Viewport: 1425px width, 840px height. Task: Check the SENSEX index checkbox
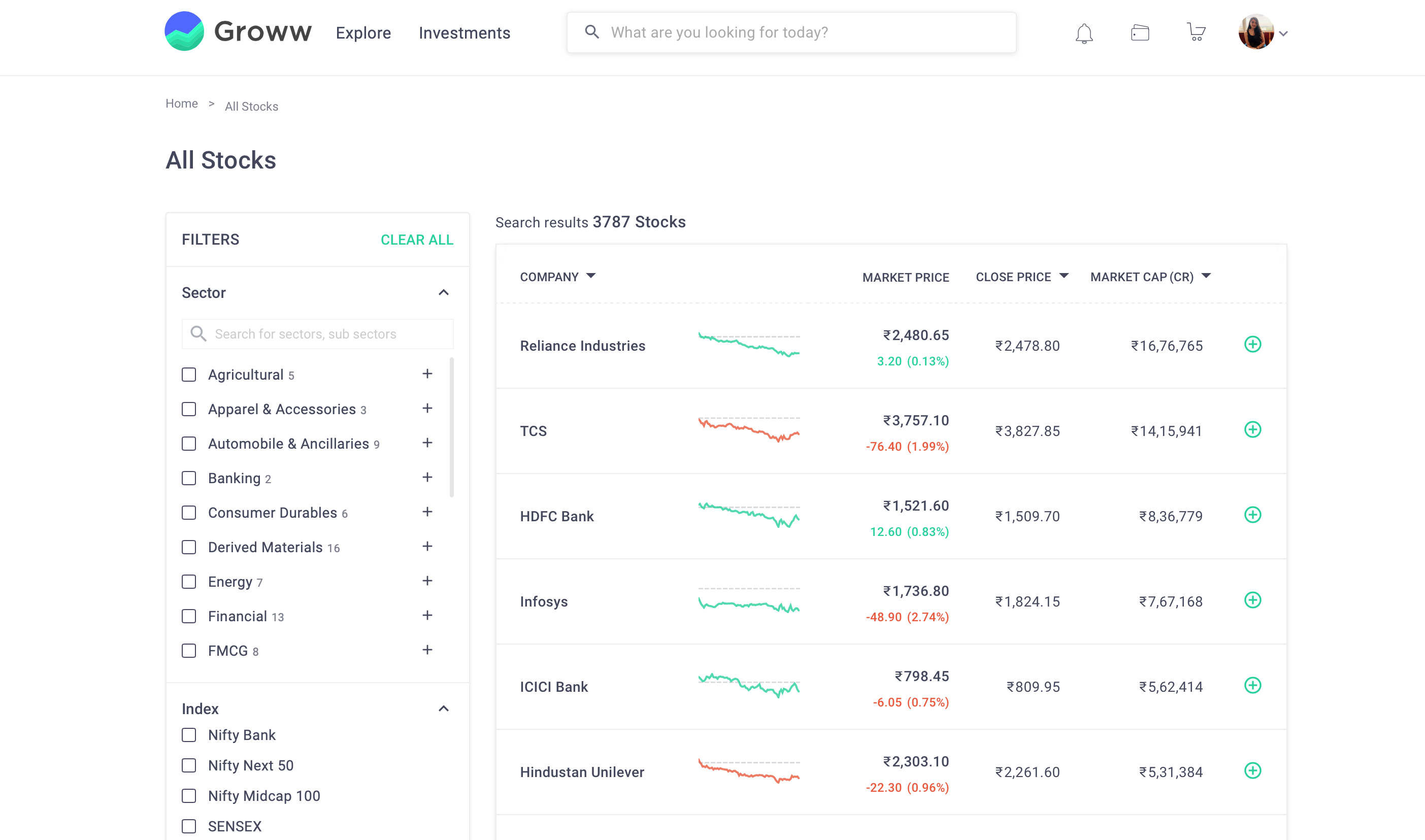(x=189, y=827)
